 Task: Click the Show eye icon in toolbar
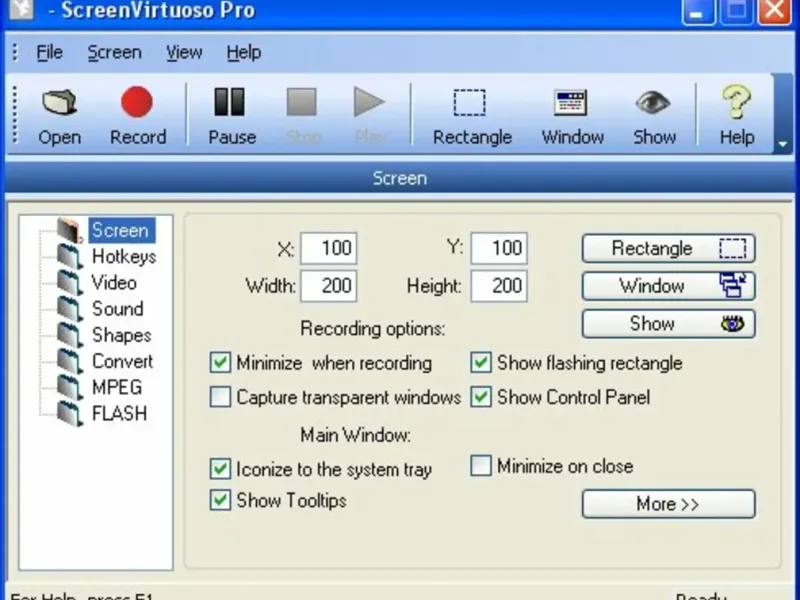[x=653, y=102]
